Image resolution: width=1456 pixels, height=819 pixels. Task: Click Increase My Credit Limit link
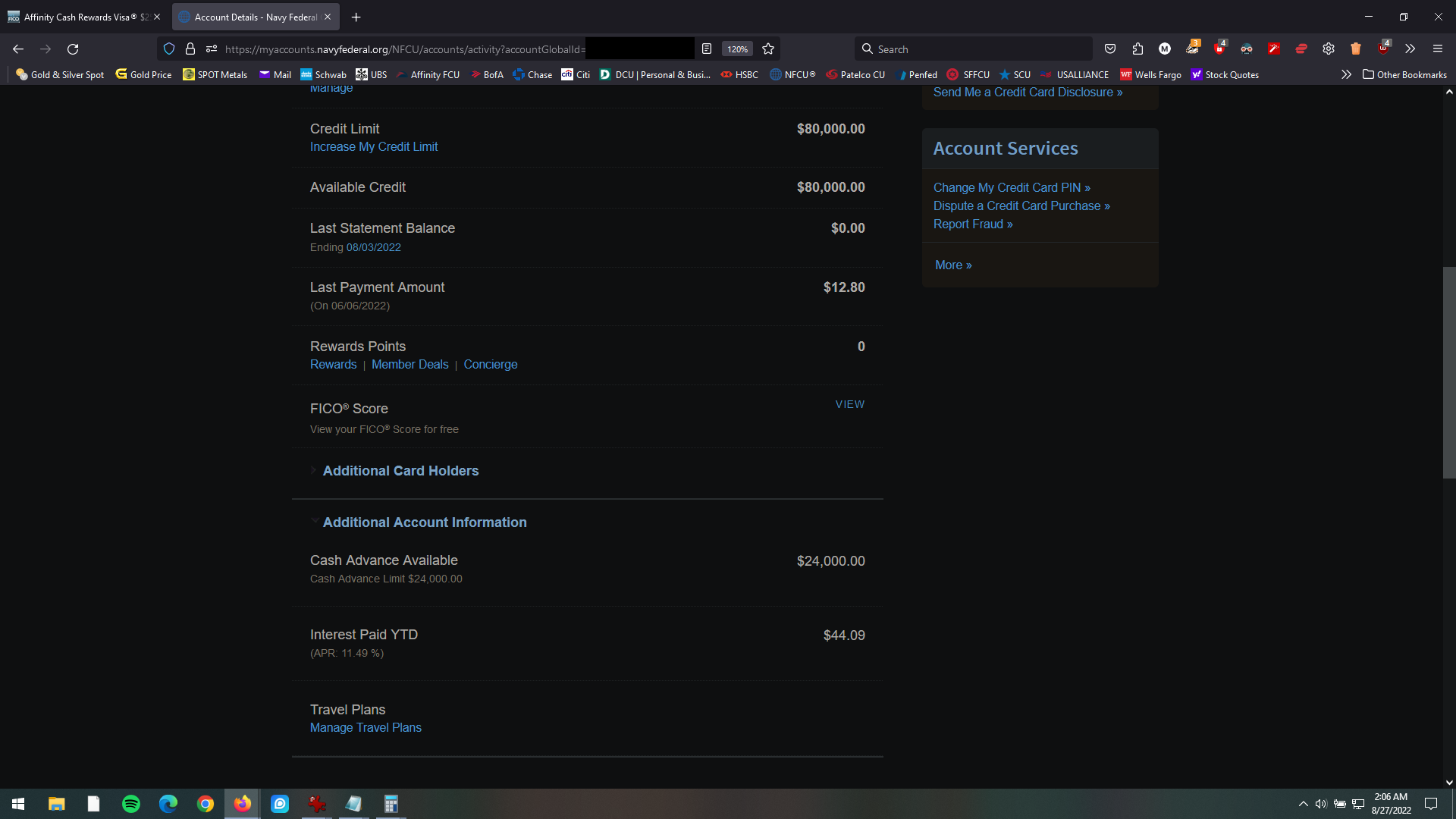374,147
